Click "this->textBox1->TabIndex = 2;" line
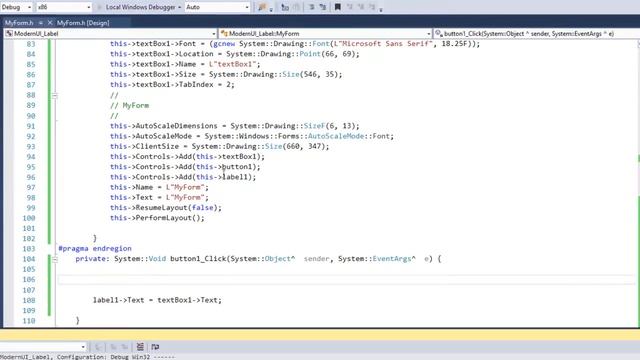640x360 pixels. click(x=172, y=85)
